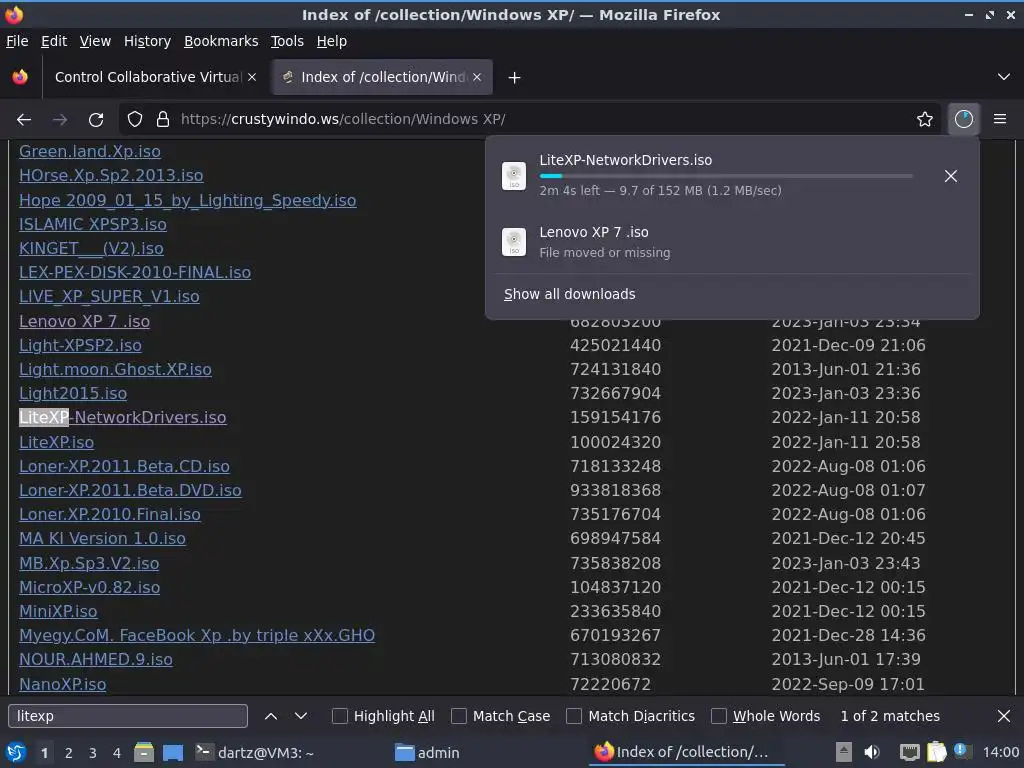The image size is (1024, 768).
Task: Close the Control Collaborative Virtual tab
Action: (x=252, y=77)
